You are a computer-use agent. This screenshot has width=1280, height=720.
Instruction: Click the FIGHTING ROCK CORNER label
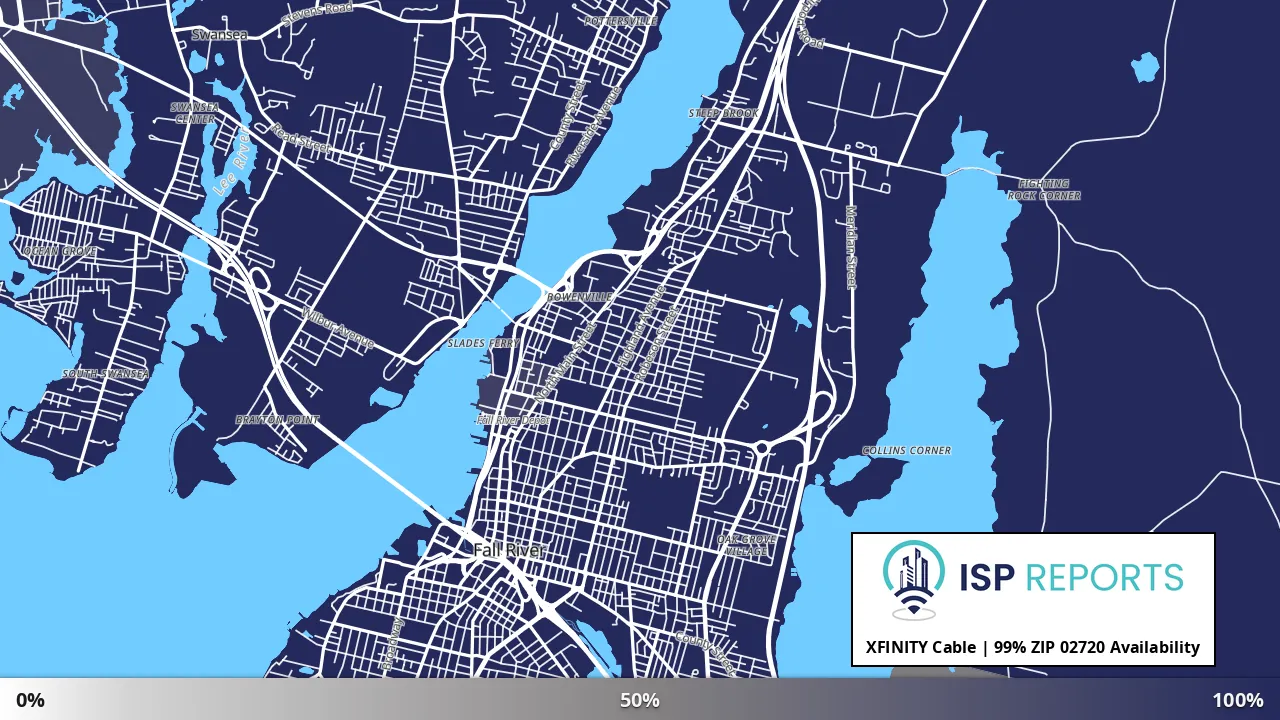[x=1043, y=190]
